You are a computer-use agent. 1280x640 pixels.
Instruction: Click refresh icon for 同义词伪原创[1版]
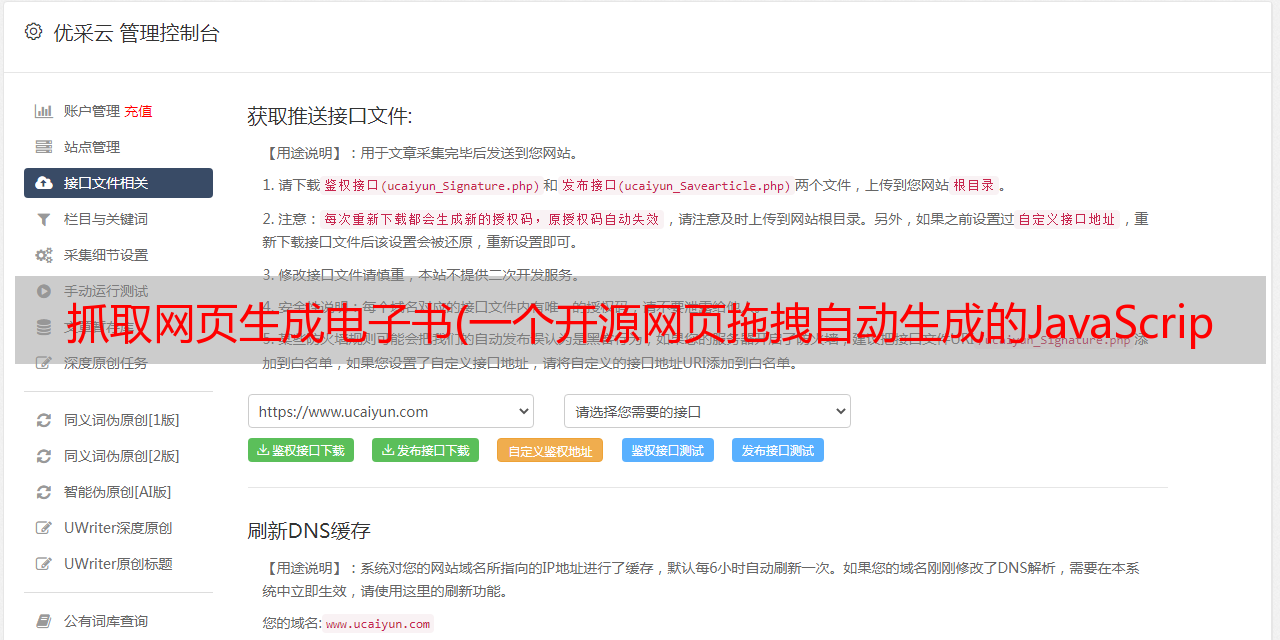(44, 420)
